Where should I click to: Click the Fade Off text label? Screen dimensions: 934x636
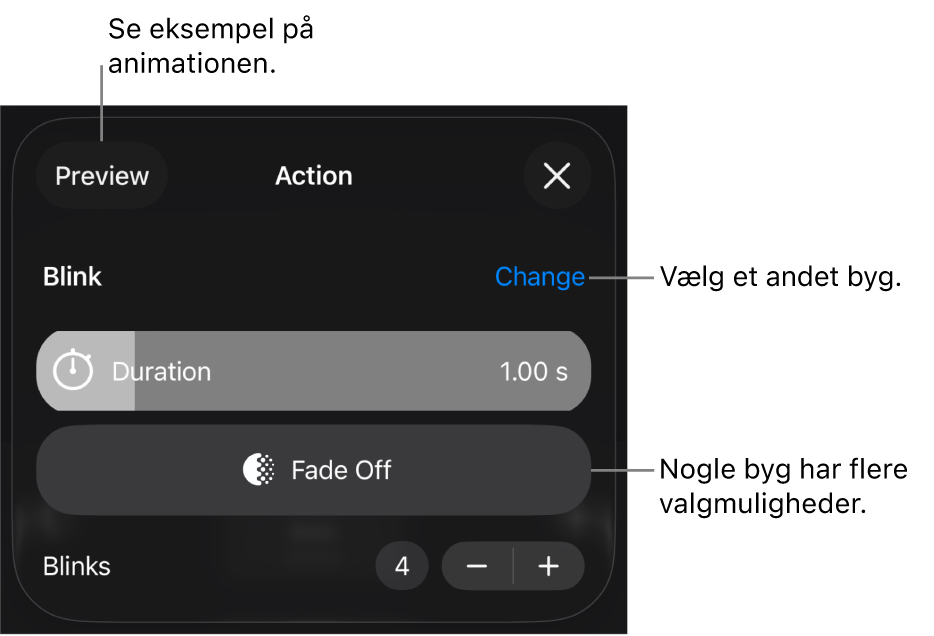[341, 470]
